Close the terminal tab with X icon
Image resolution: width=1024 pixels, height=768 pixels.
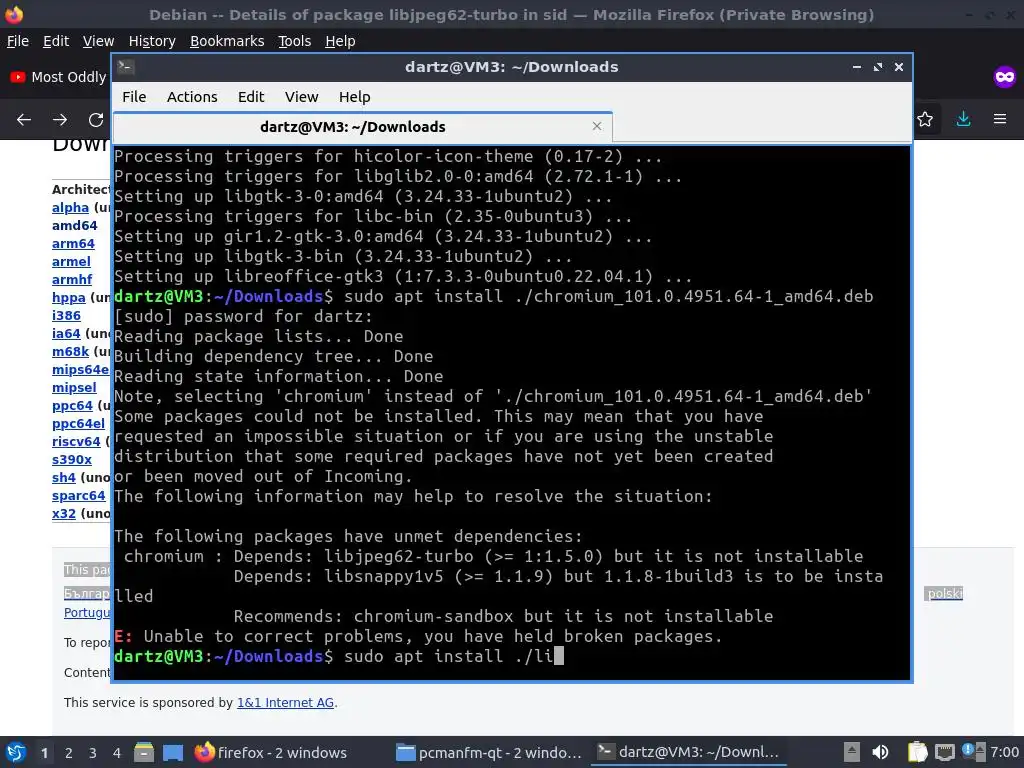tap(597, 126)
